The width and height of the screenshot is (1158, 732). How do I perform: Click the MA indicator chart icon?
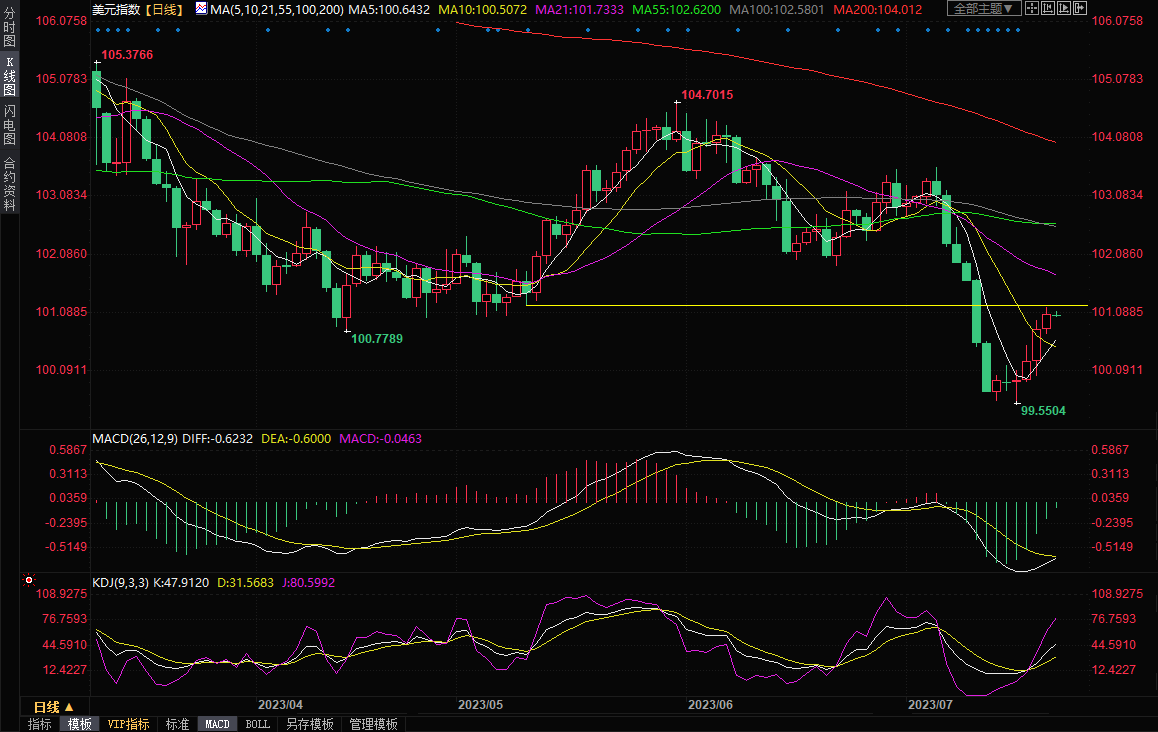[x=201, y=9]
